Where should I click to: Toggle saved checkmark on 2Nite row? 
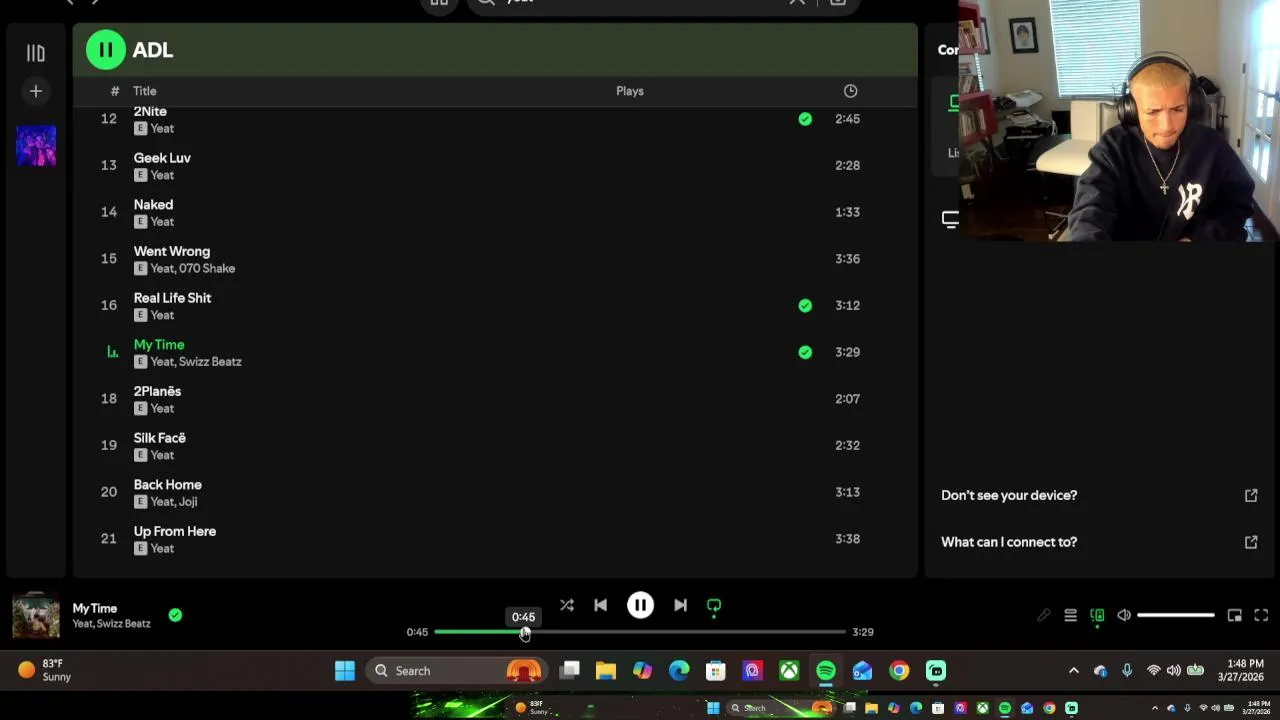(x=805, y=119)
